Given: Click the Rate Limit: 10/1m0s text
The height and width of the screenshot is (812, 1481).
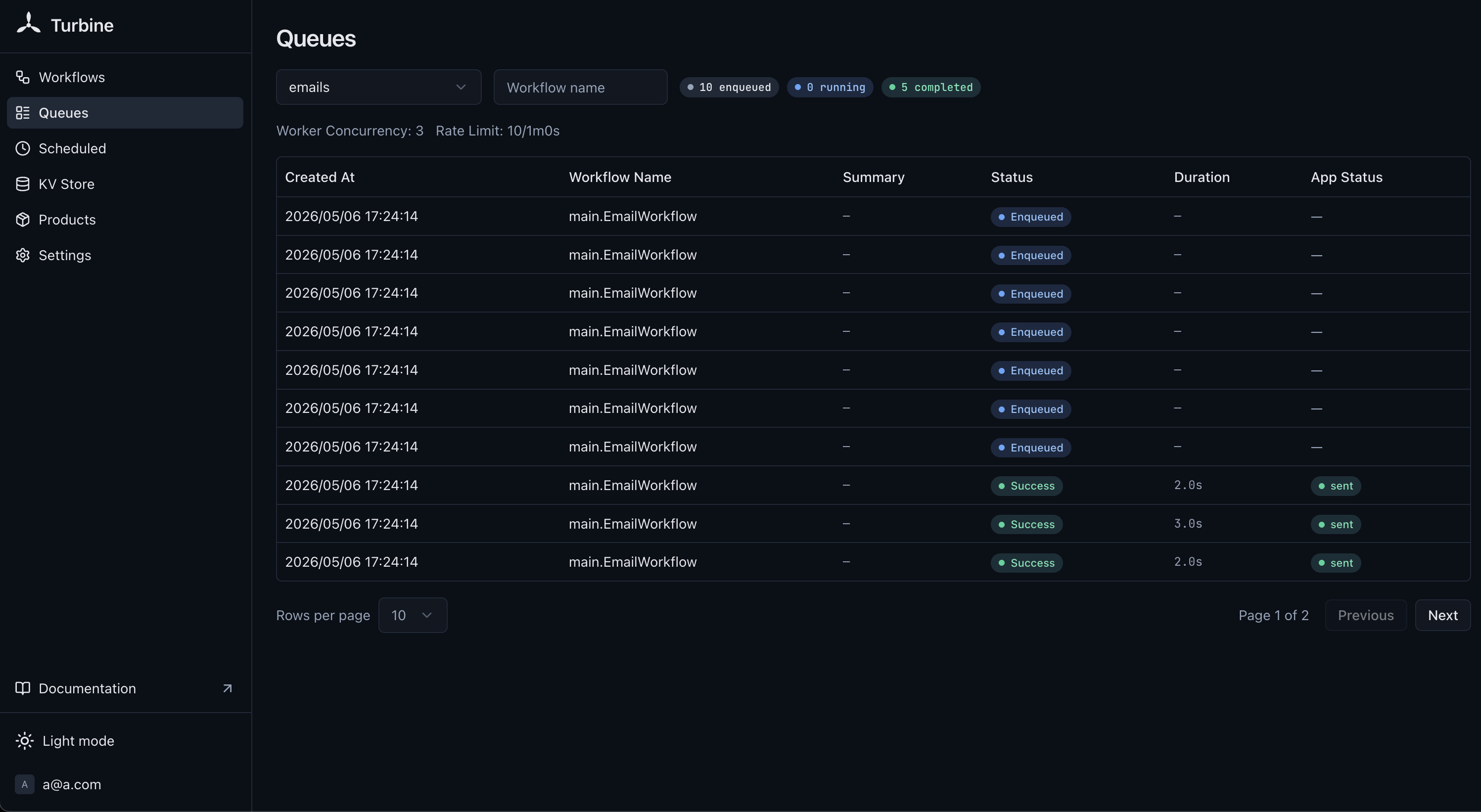Looking at the screenshot, I should (x=497, y=131).
